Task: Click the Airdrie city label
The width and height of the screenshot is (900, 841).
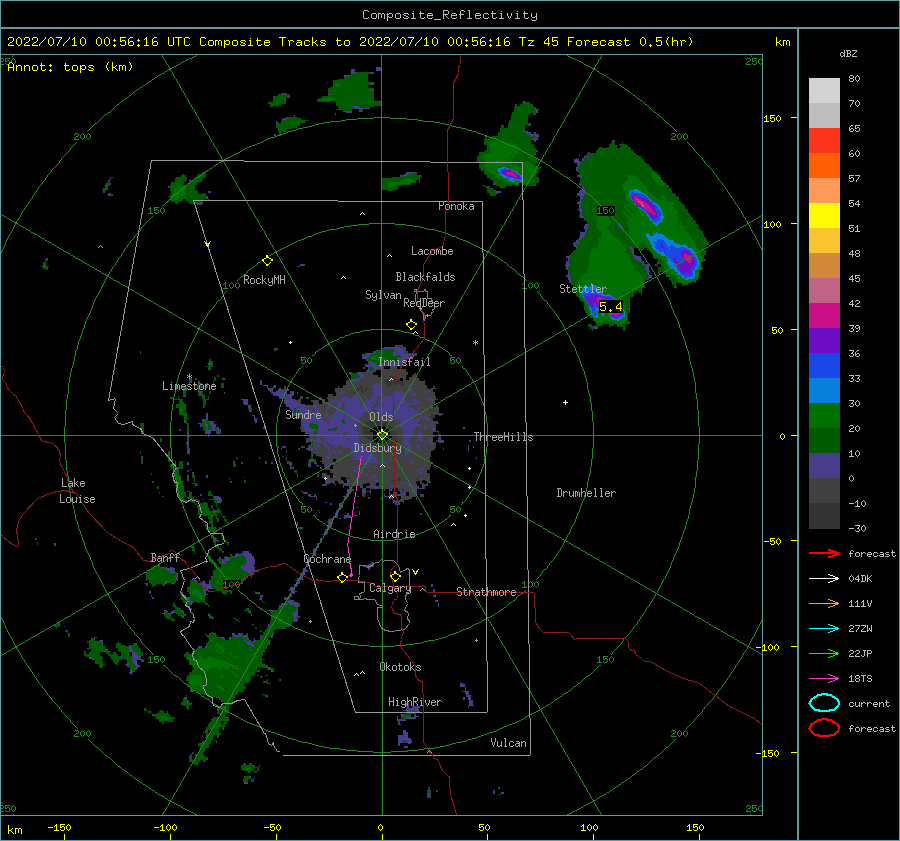Action: [x=394, y=534]
